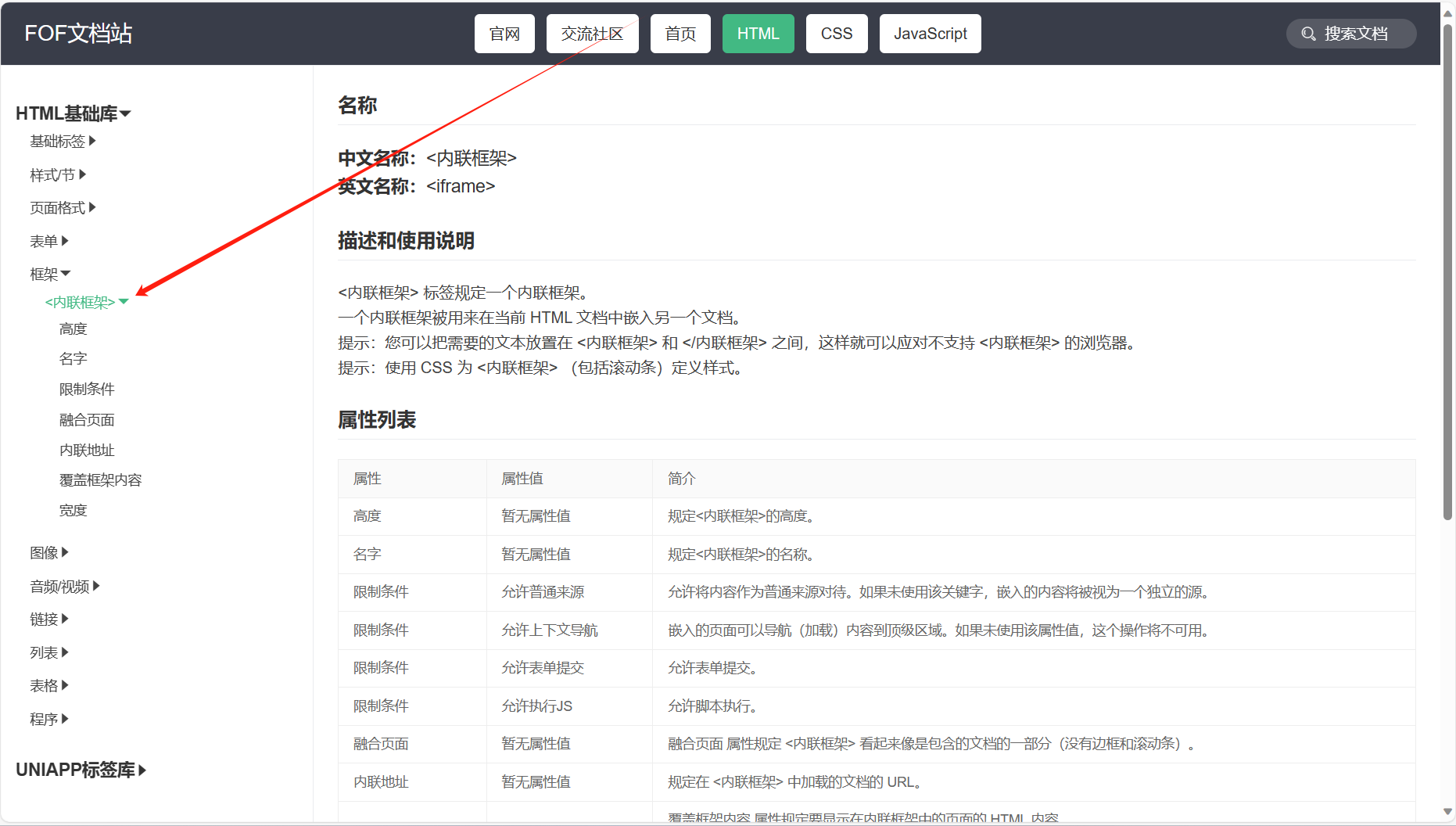Viewport: 1456px width, 826px height.
Task: Expand the 基础标签 category
Action: (x=63, y=141)
